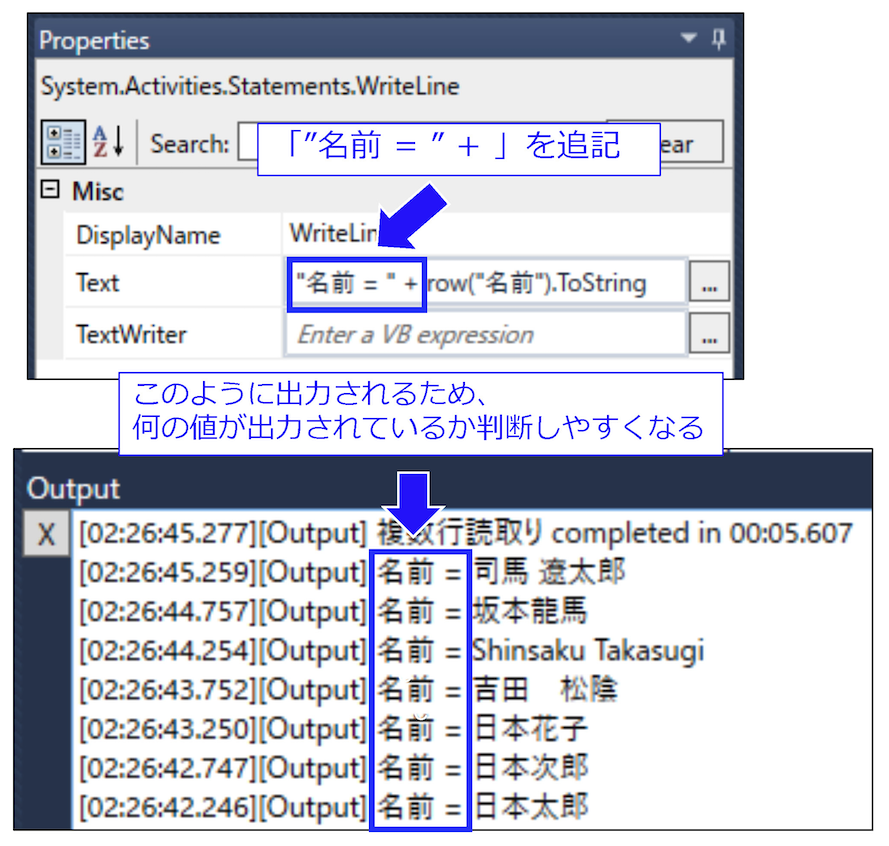Open the expression editor for TextWriter property
Image resolution: width=889 pixels, height=846 pixels.
709,333
